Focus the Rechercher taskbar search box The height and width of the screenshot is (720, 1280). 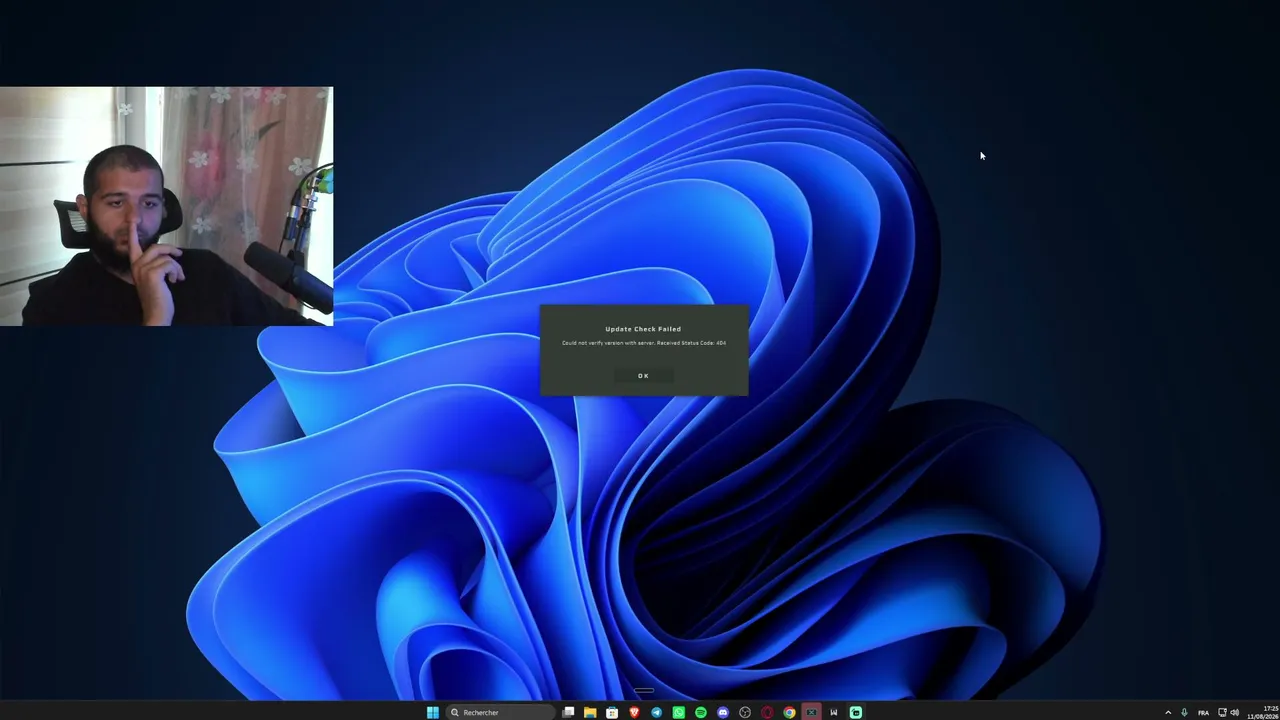tap(500, 712)
